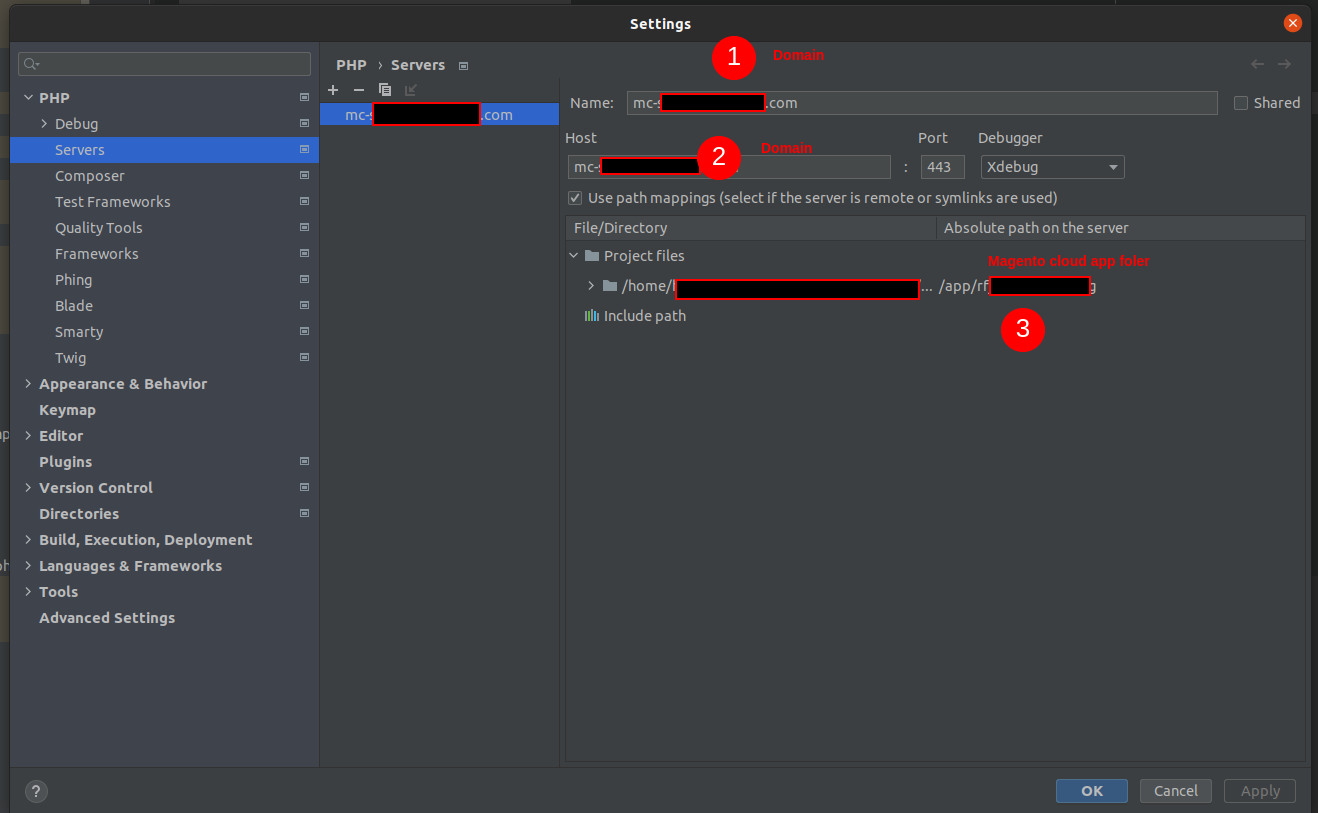Click the forward navigation arrow
The height and width of the screenshot is (813, 1318).
click(1283, 64)
